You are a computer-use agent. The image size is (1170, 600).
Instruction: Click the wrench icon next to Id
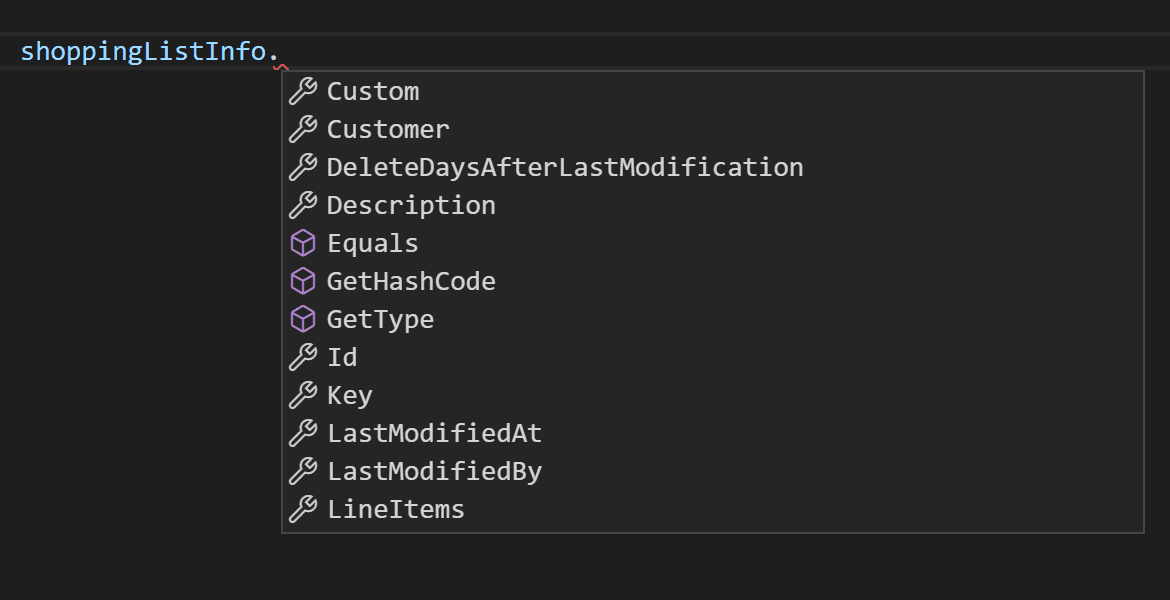[303, 357]
